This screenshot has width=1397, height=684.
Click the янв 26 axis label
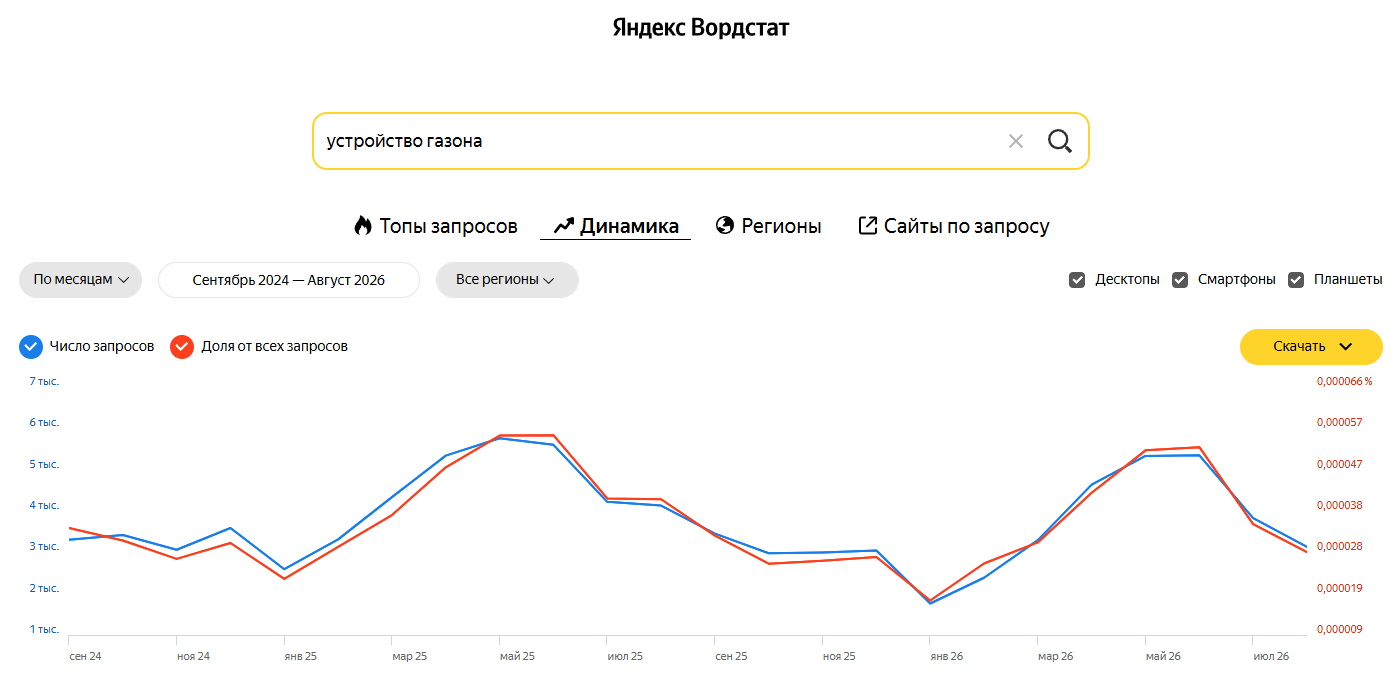coord(947,657)
